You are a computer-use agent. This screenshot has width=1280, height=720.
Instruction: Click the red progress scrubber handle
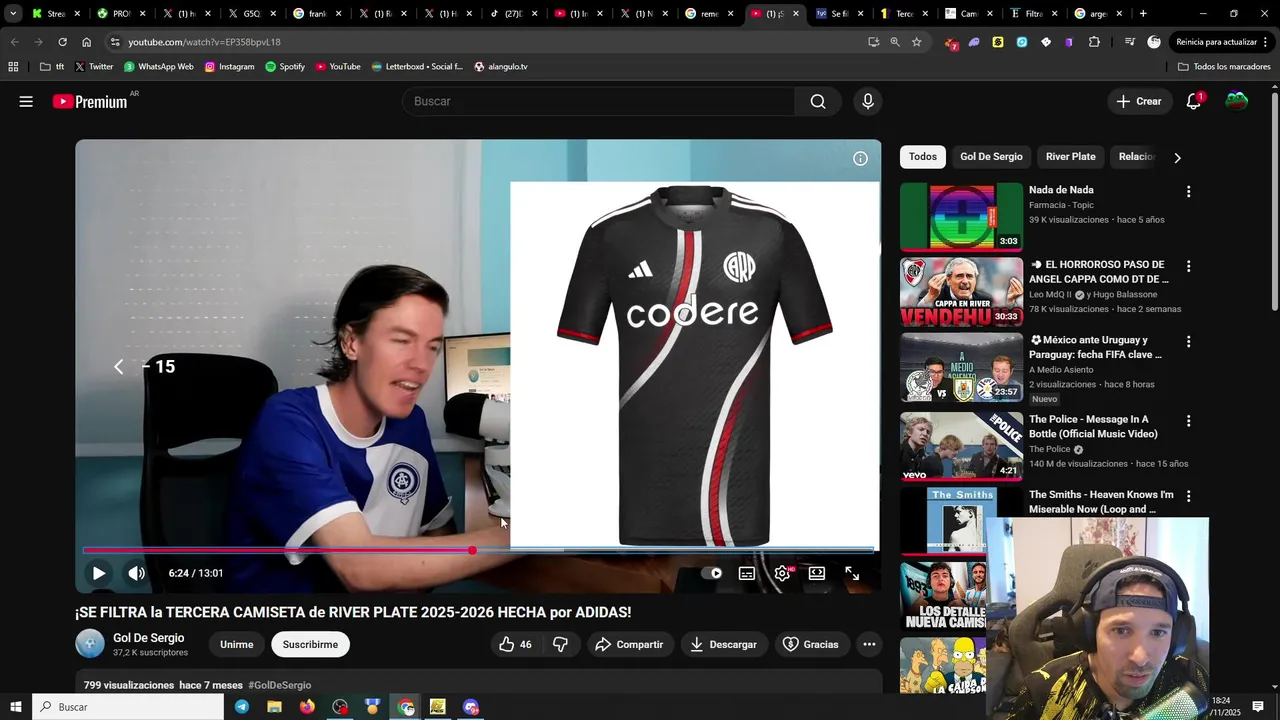pos(472,550)
